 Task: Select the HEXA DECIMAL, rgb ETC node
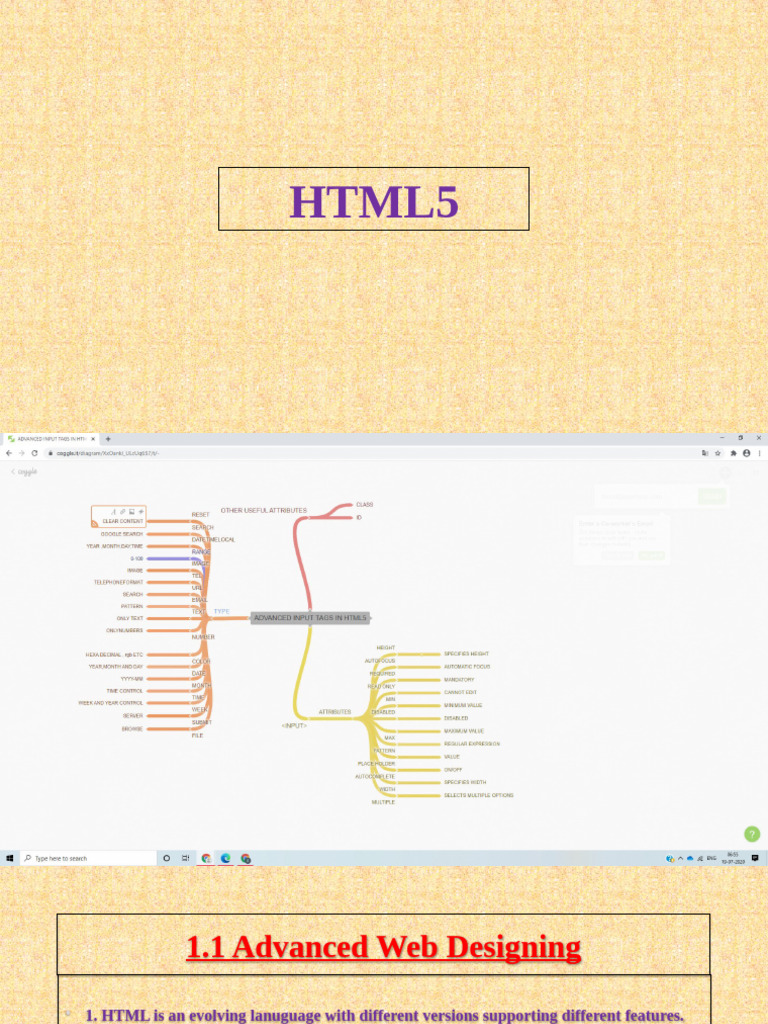114,654
